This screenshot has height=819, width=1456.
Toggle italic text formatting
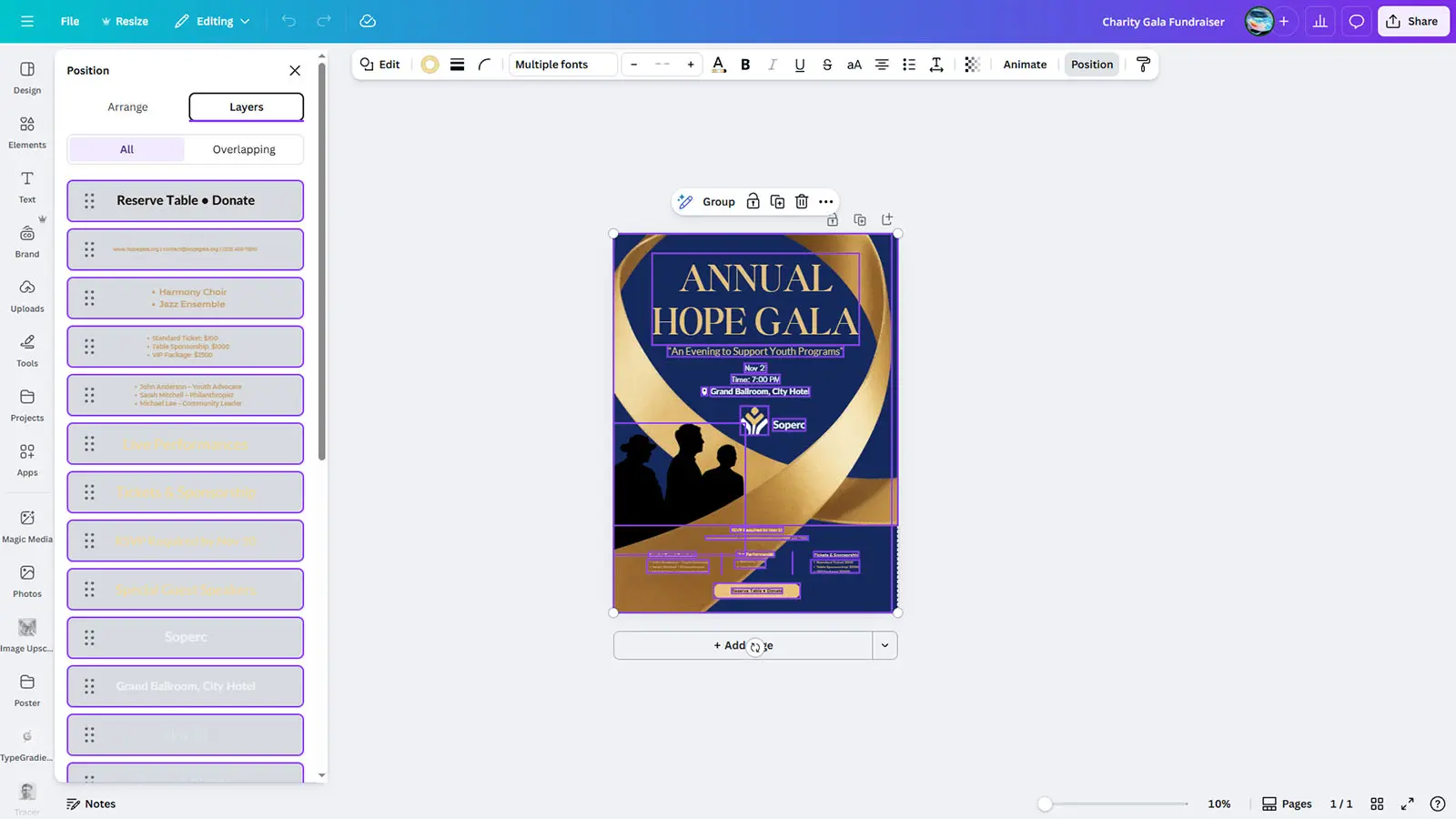pos(773,65)
